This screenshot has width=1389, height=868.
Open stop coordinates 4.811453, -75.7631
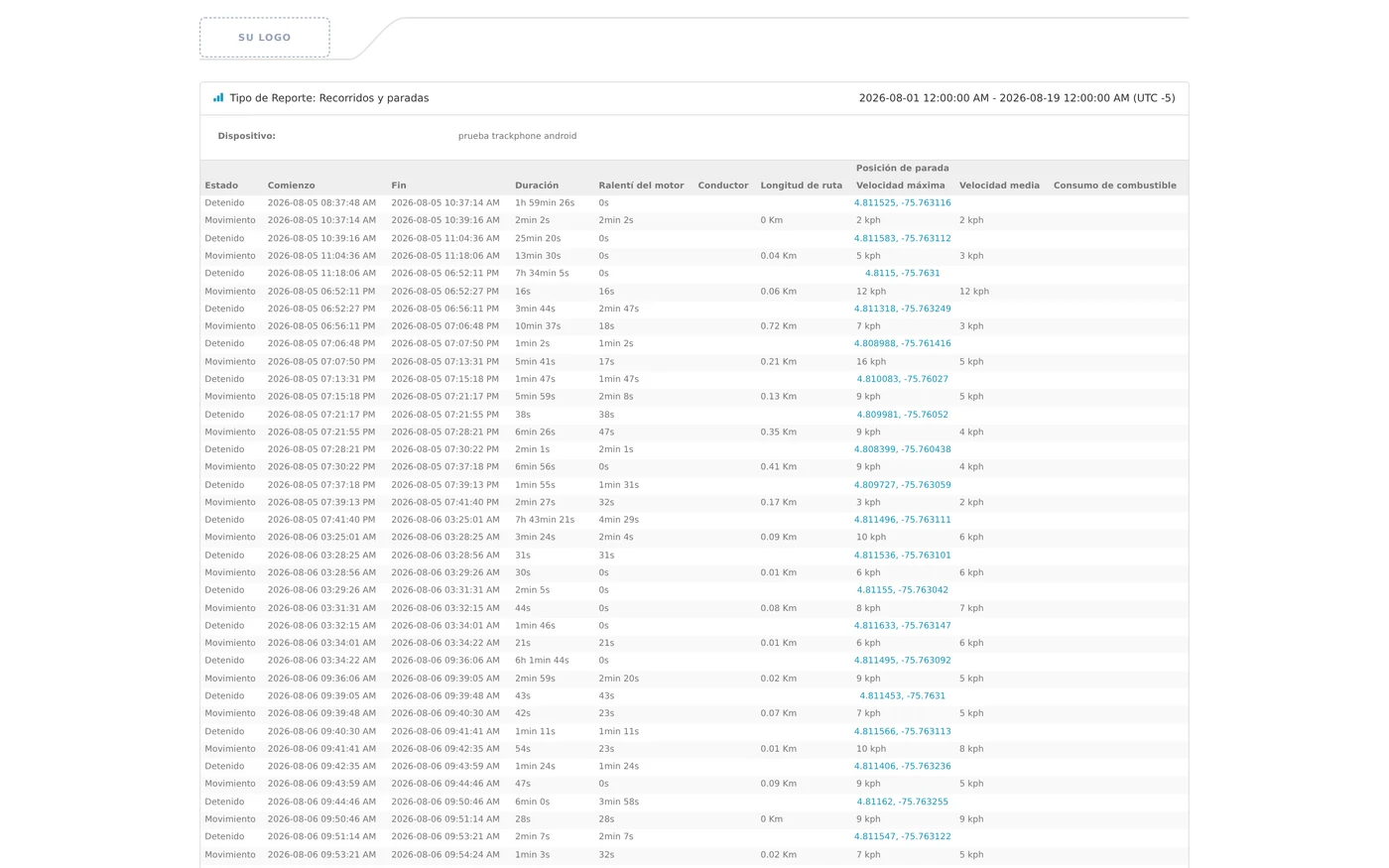(902, 696)
